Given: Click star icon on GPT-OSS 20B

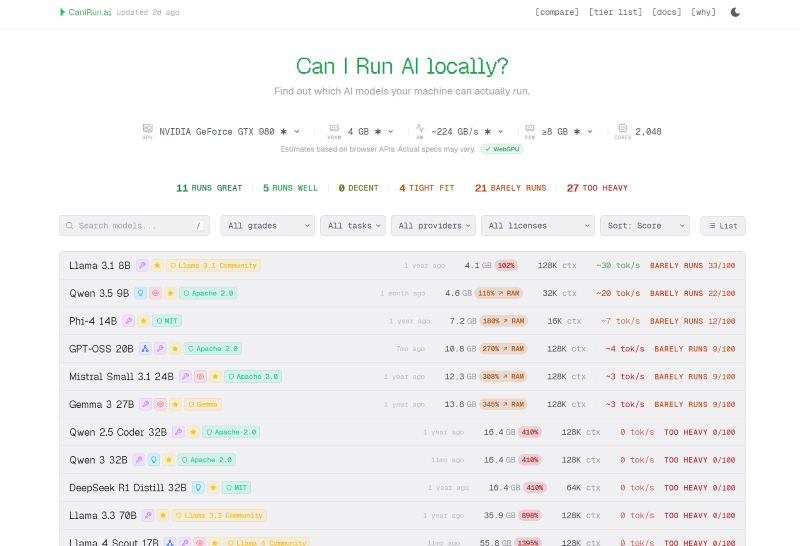Looking at the screenshot, I should pos(175,349).
